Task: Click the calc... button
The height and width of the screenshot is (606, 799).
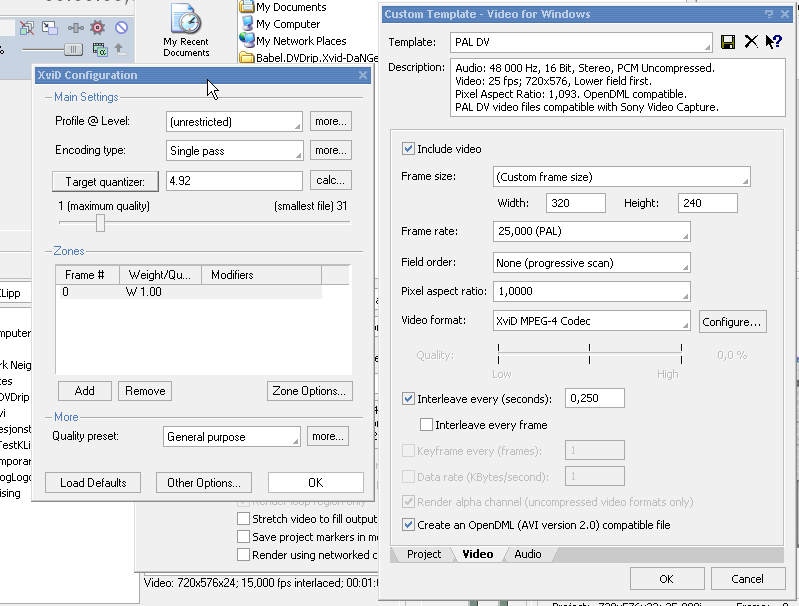Action: [x=331, y=180]
